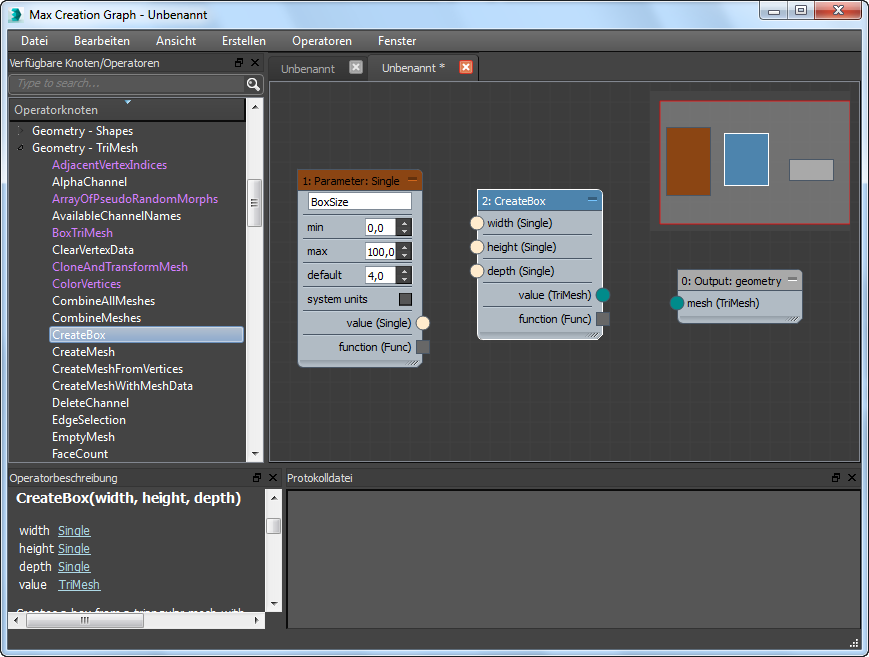Click Parameter value (Single) output connector
This screenshot has width=869, height=657.
pos(423,323)
